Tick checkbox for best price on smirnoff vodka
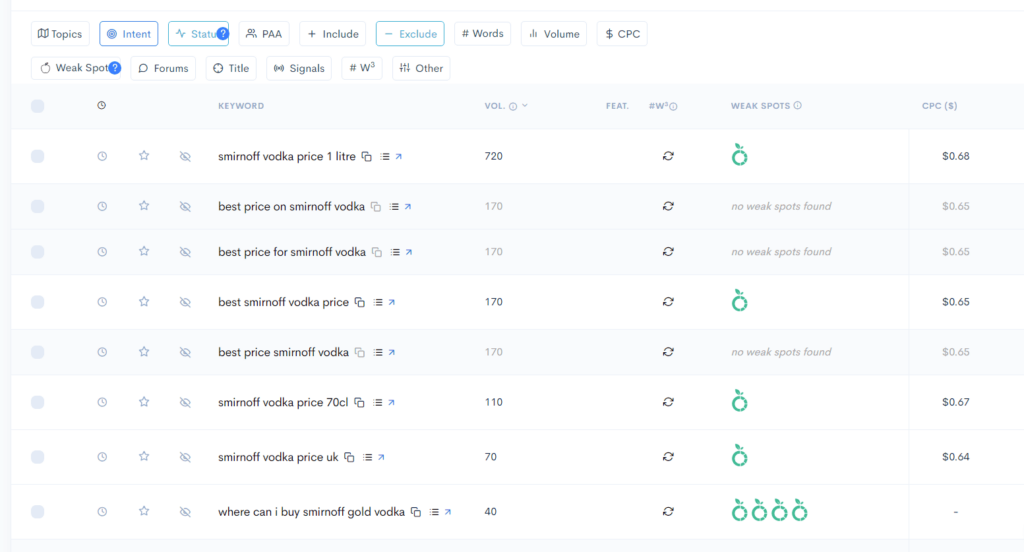 click(x=38, y=206)
